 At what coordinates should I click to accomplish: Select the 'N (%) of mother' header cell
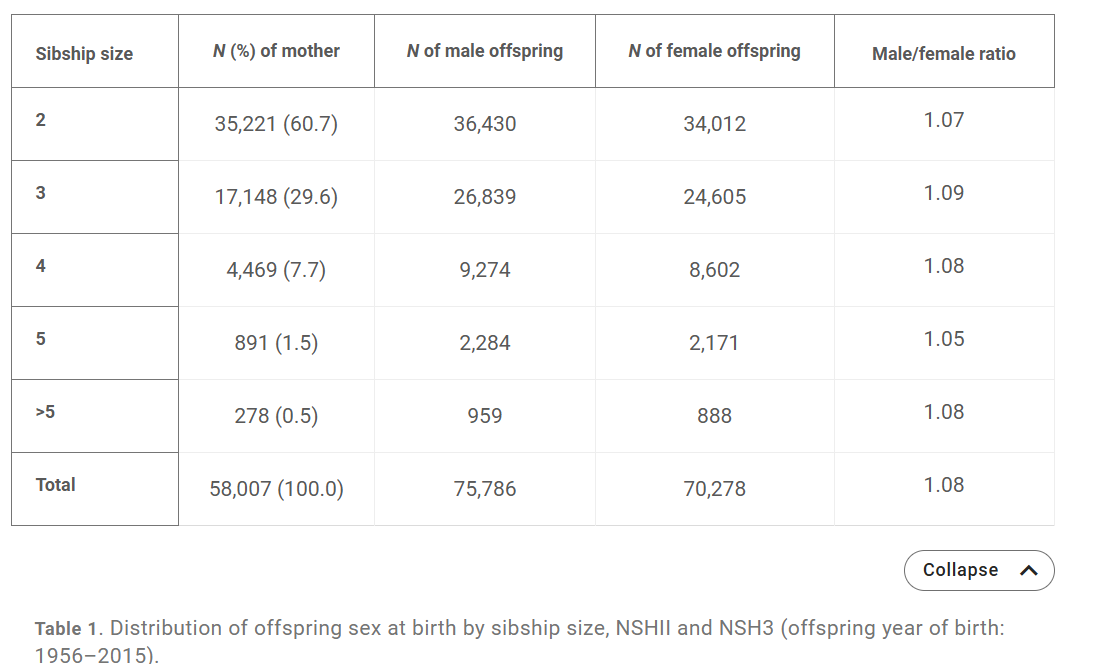point(276,51)
